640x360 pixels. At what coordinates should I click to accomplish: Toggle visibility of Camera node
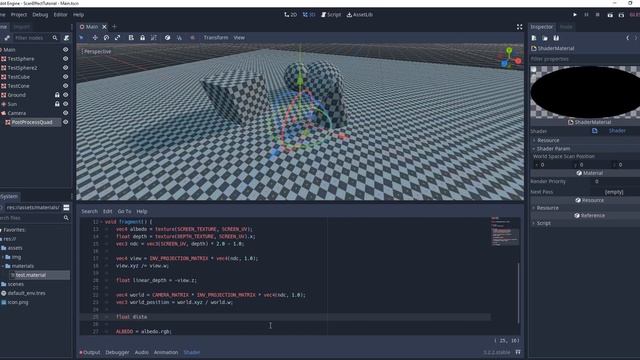point(65,113)
